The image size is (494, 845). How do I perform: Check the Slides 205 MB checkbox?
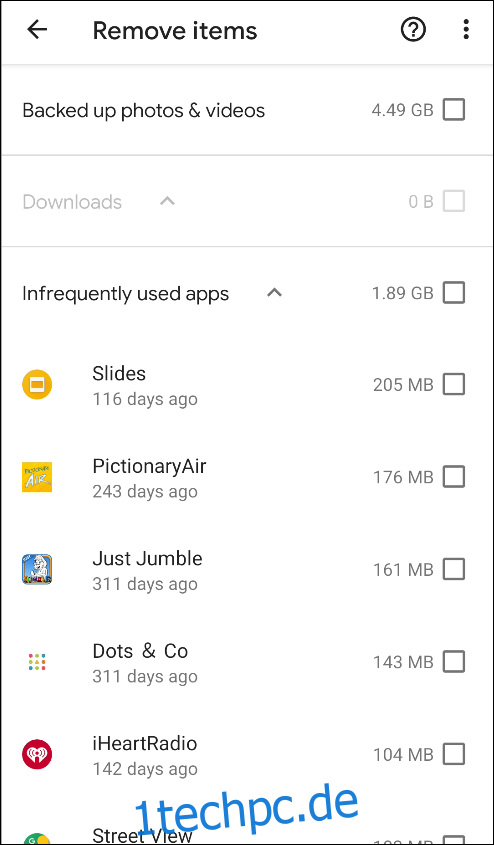pyautogui.click(x=454, y=385)
